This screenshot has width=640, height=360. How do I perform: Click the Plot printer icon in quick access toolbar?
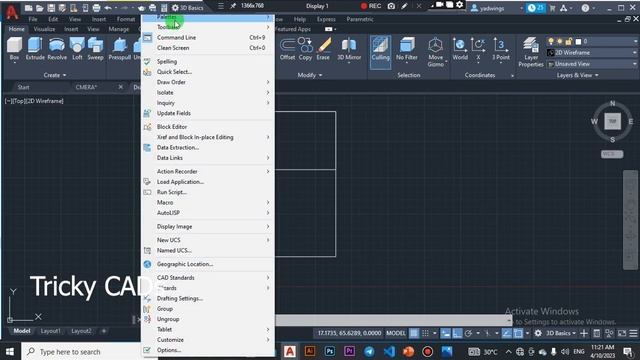click(x=96, y=8)
